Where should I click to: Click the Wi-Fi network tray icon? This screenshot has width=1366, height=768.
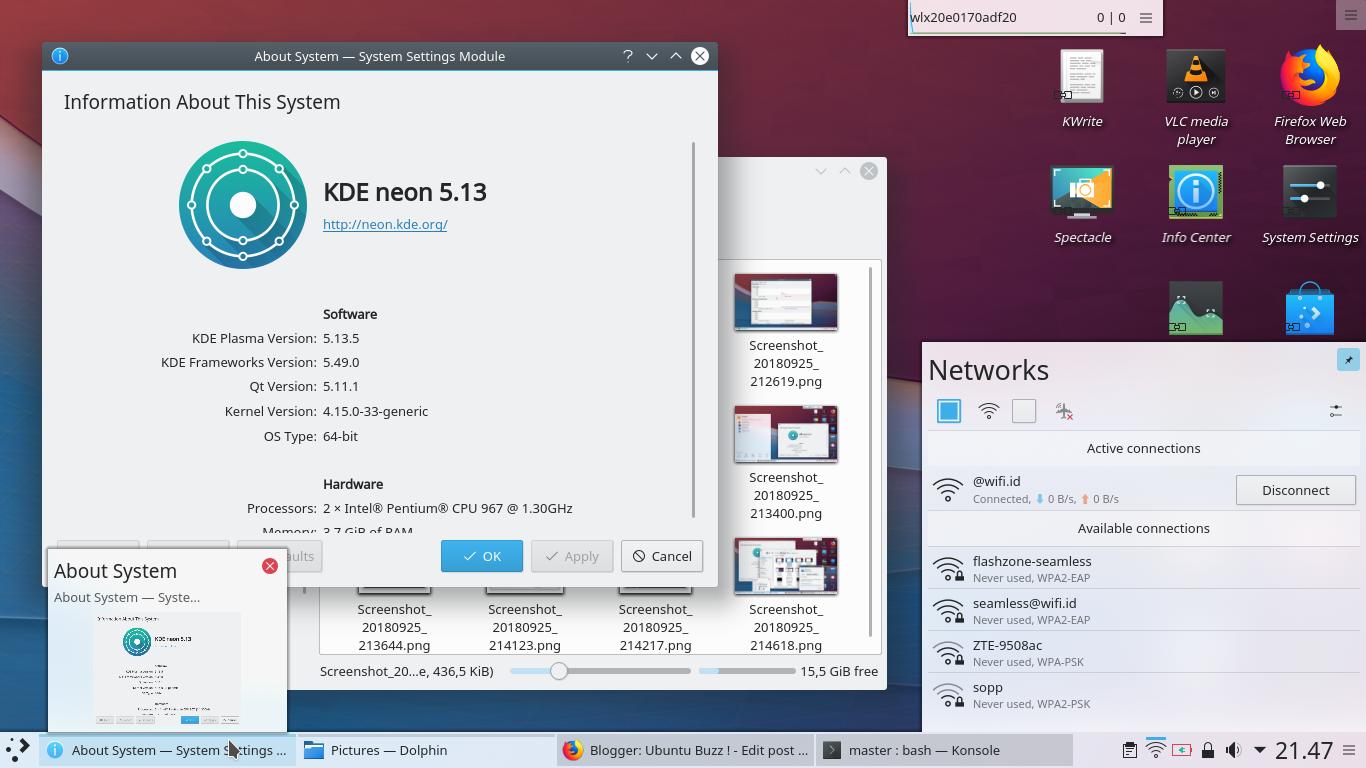(x=1155, y=750)
